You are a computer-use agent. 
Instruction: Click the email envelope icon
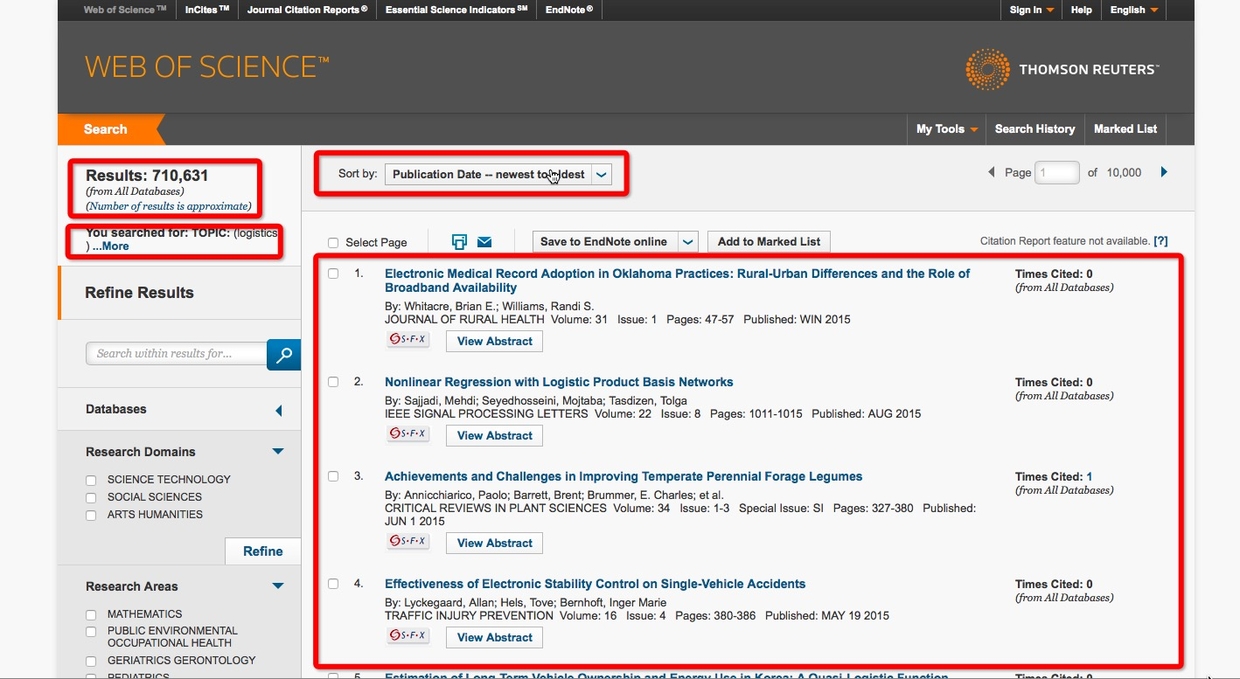(485, 242)
